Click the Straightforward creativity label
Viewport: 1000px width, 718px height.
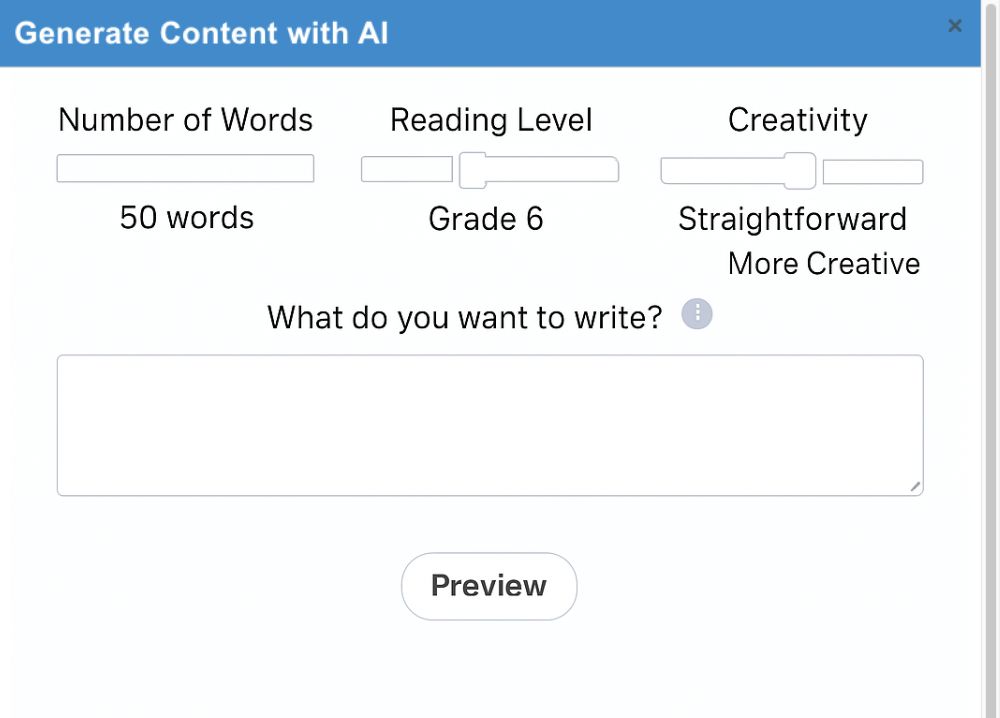792,218
